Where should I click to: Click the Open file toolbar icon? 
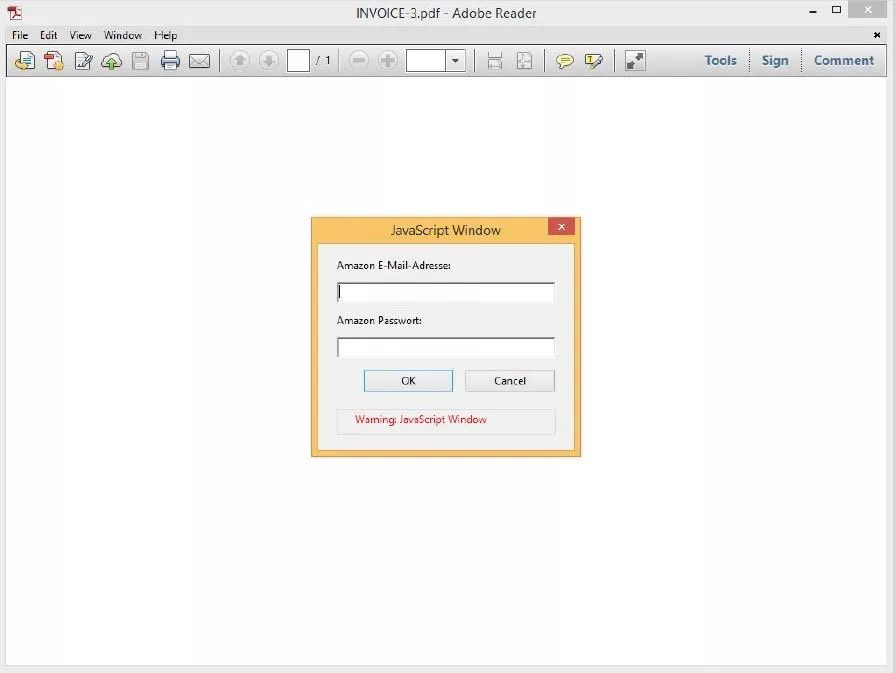(x=25, y=61)
